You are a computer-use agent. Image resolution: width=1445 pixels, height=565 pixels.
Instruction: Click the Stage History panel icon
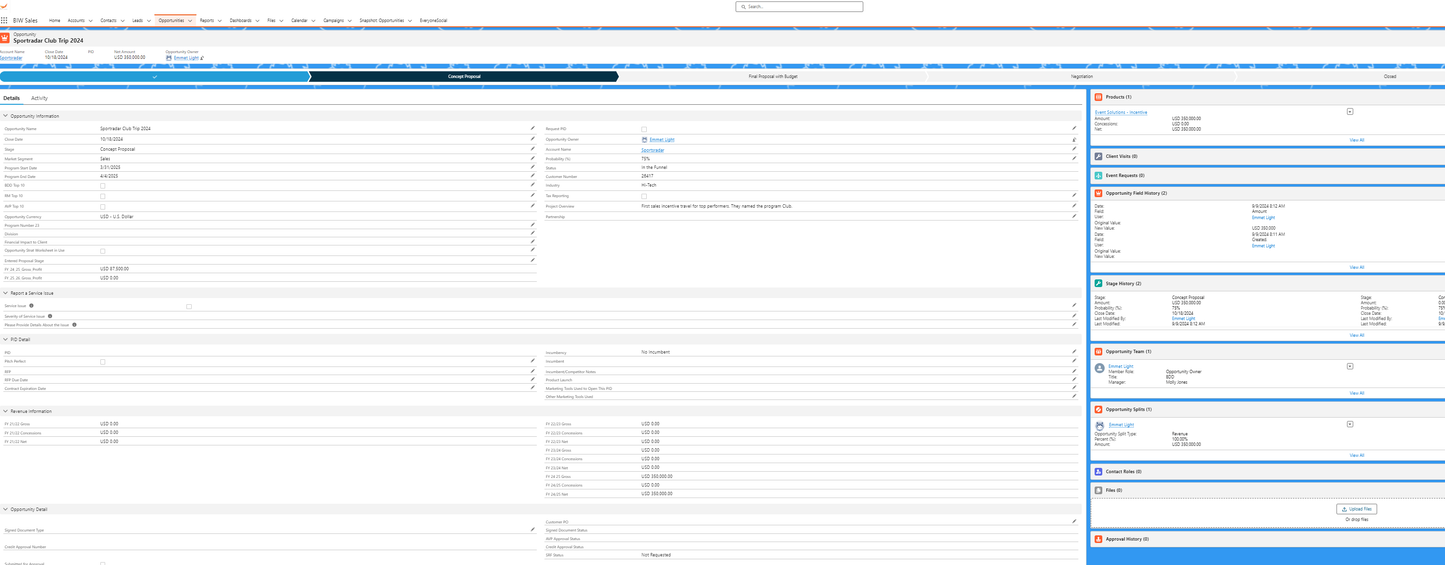(1098, 284)
